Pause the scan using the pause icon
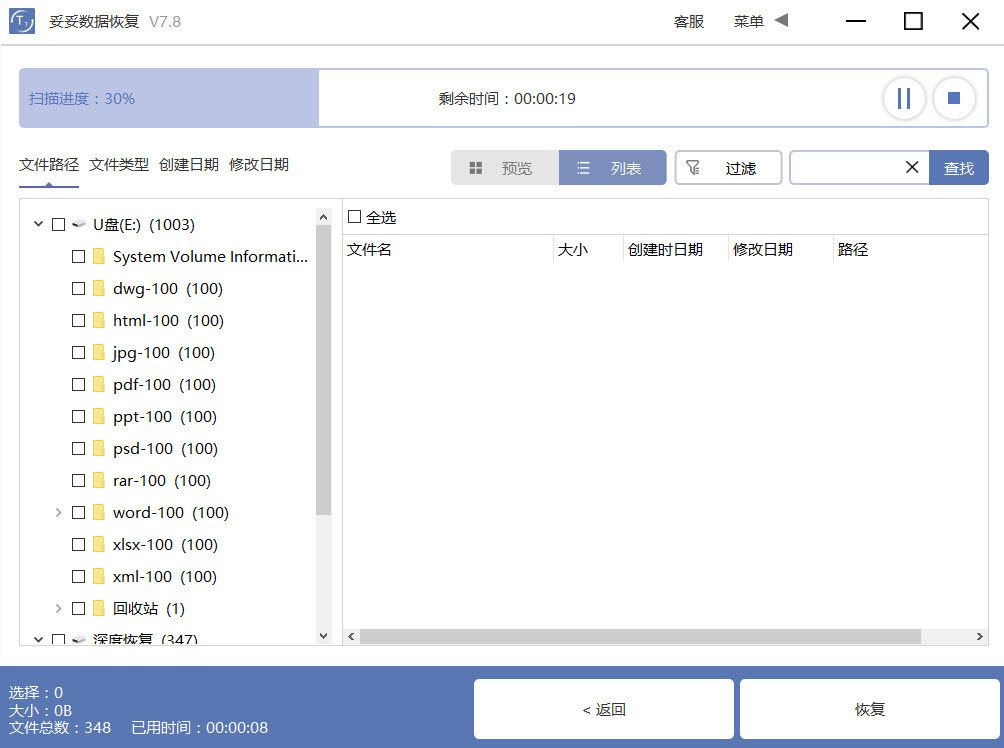The image size is (1004, 748). (904, 97)
